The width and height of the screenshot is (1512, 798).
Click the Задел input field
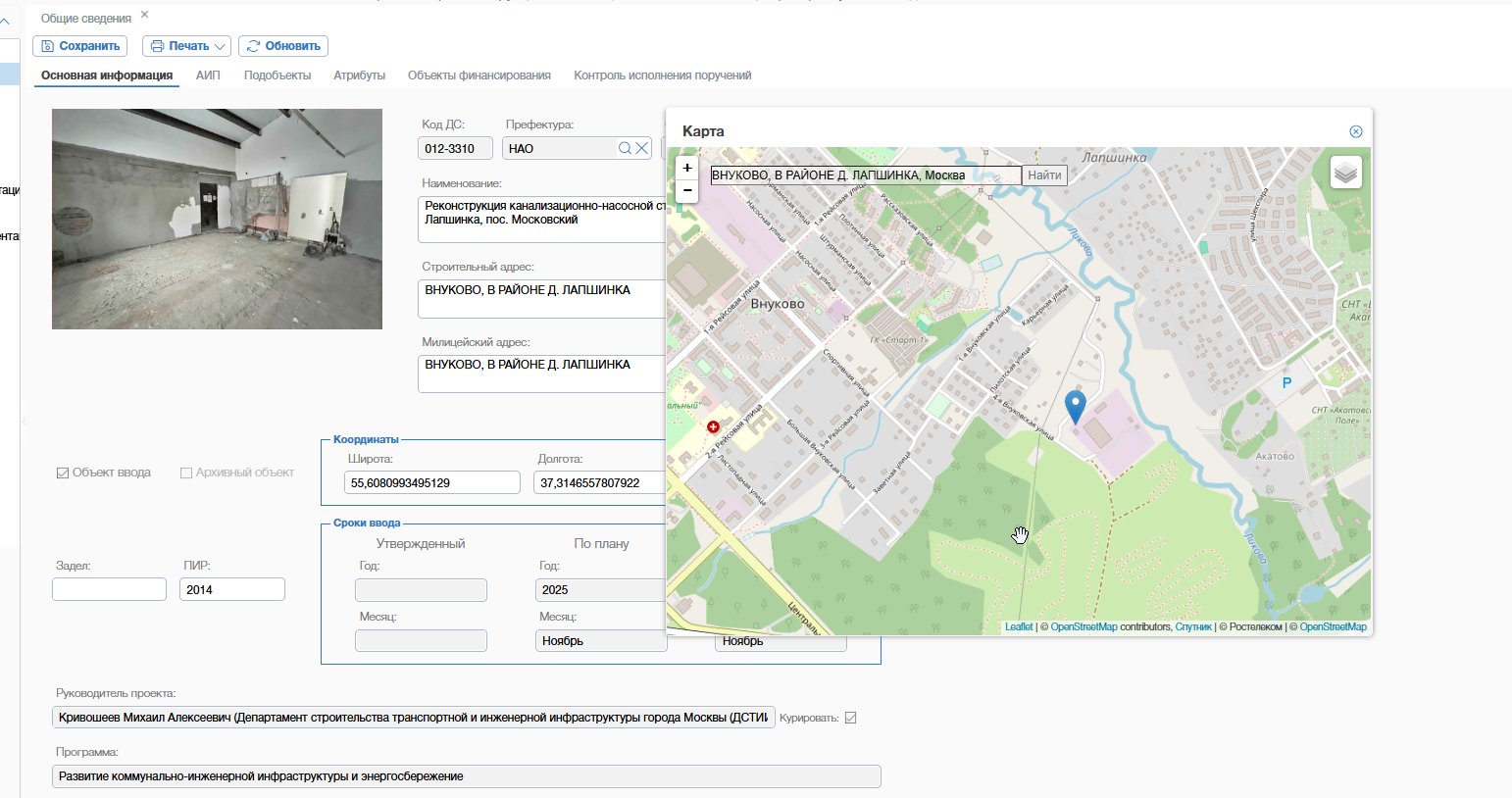click(x=109, y=589)
